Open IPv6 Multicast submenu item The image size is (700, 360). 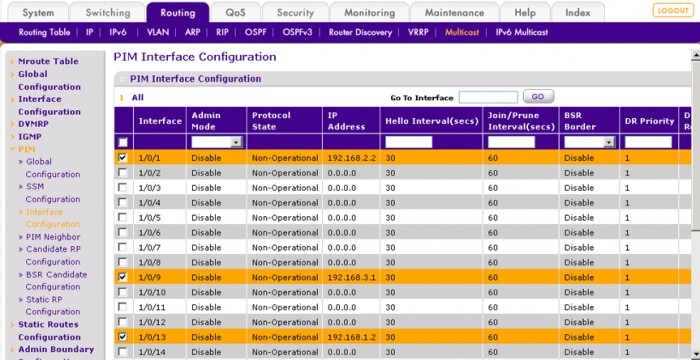tap(521, 32)
